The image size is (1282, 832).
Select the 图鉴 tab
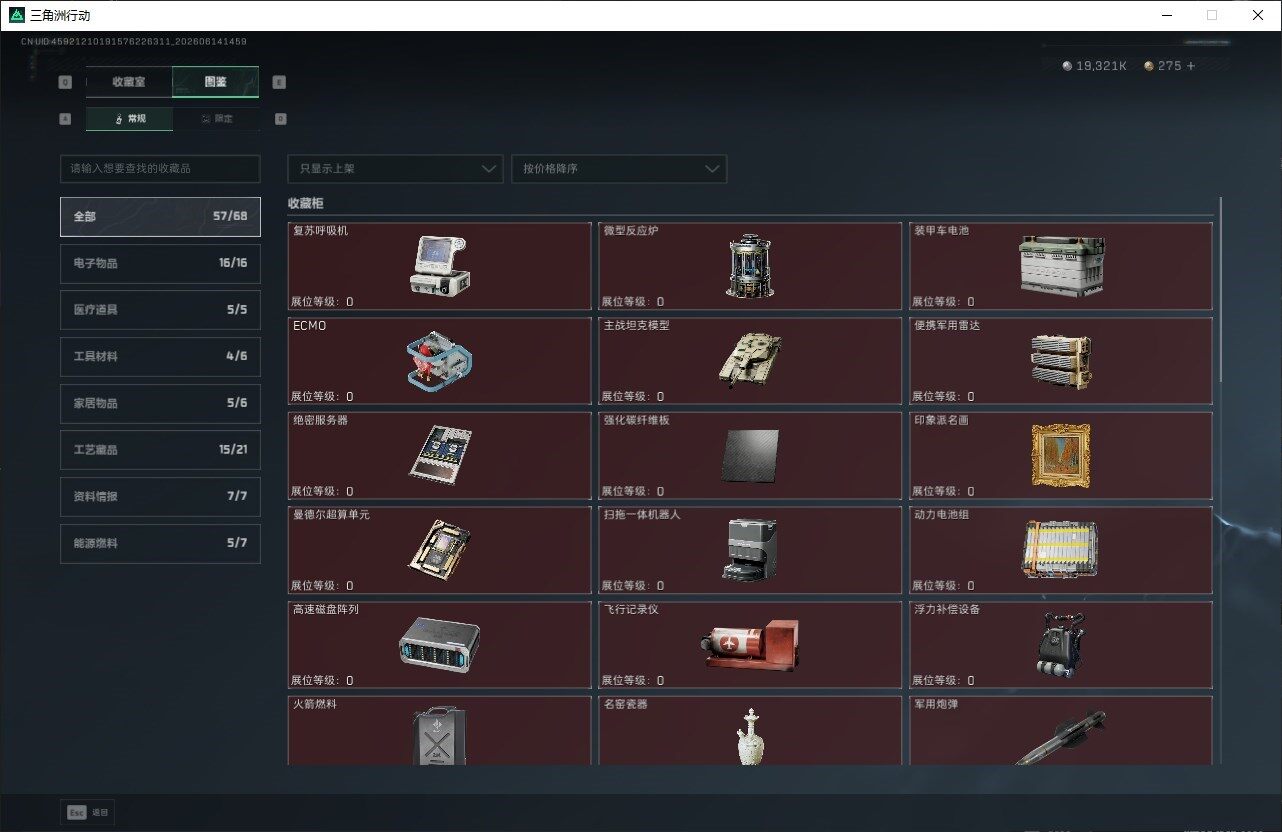(x=215, y=82)
